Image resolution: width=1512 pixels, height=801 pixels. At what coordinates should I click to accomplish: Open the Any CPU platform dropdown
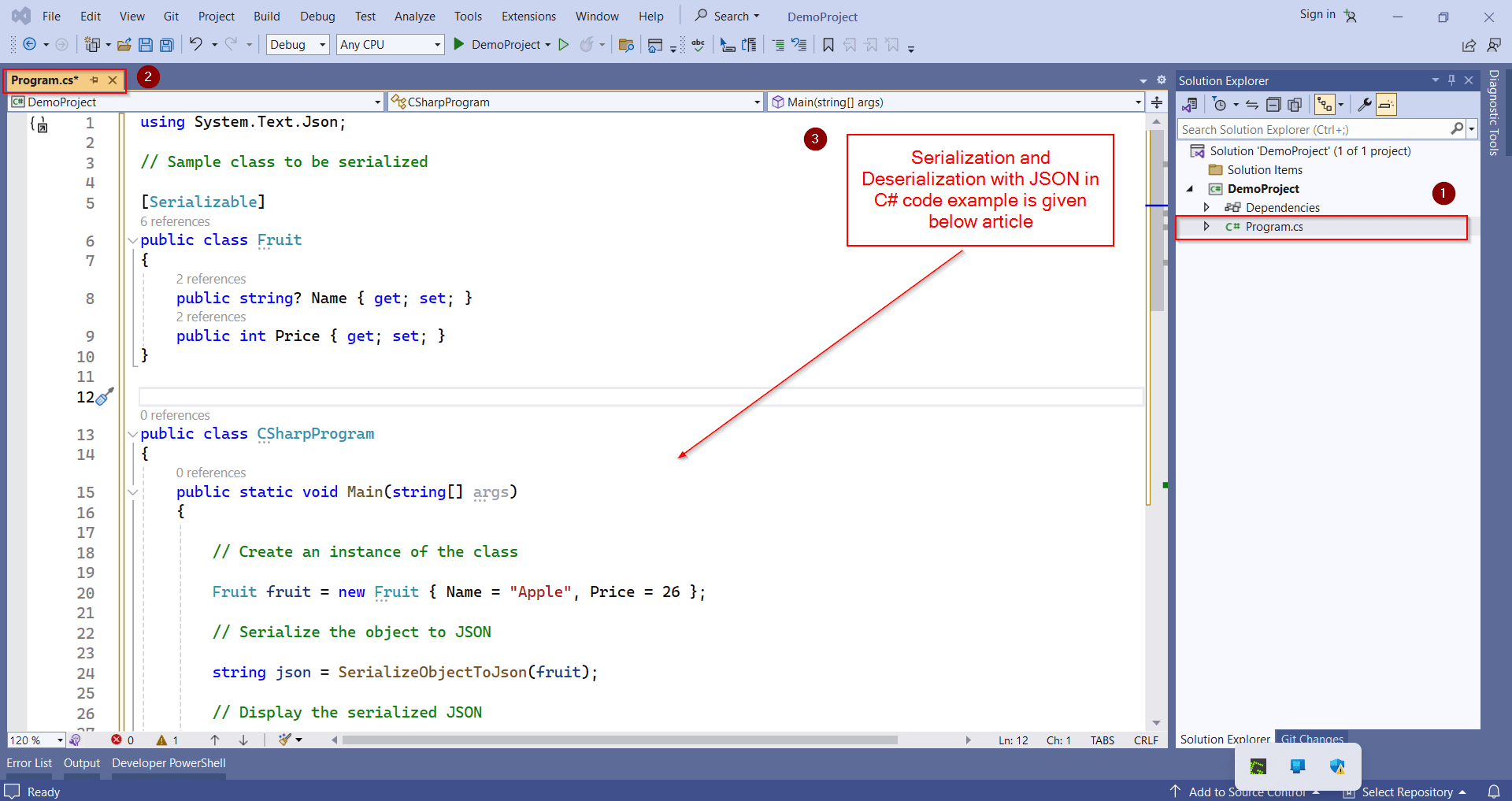(391, 45)
